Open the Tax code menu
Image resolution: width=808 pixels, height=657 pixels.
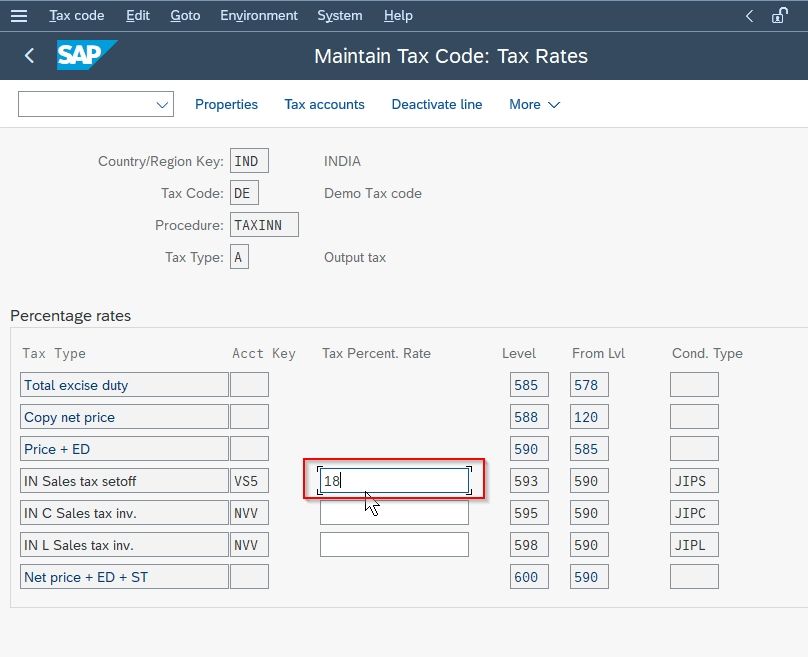coord(77,15)
